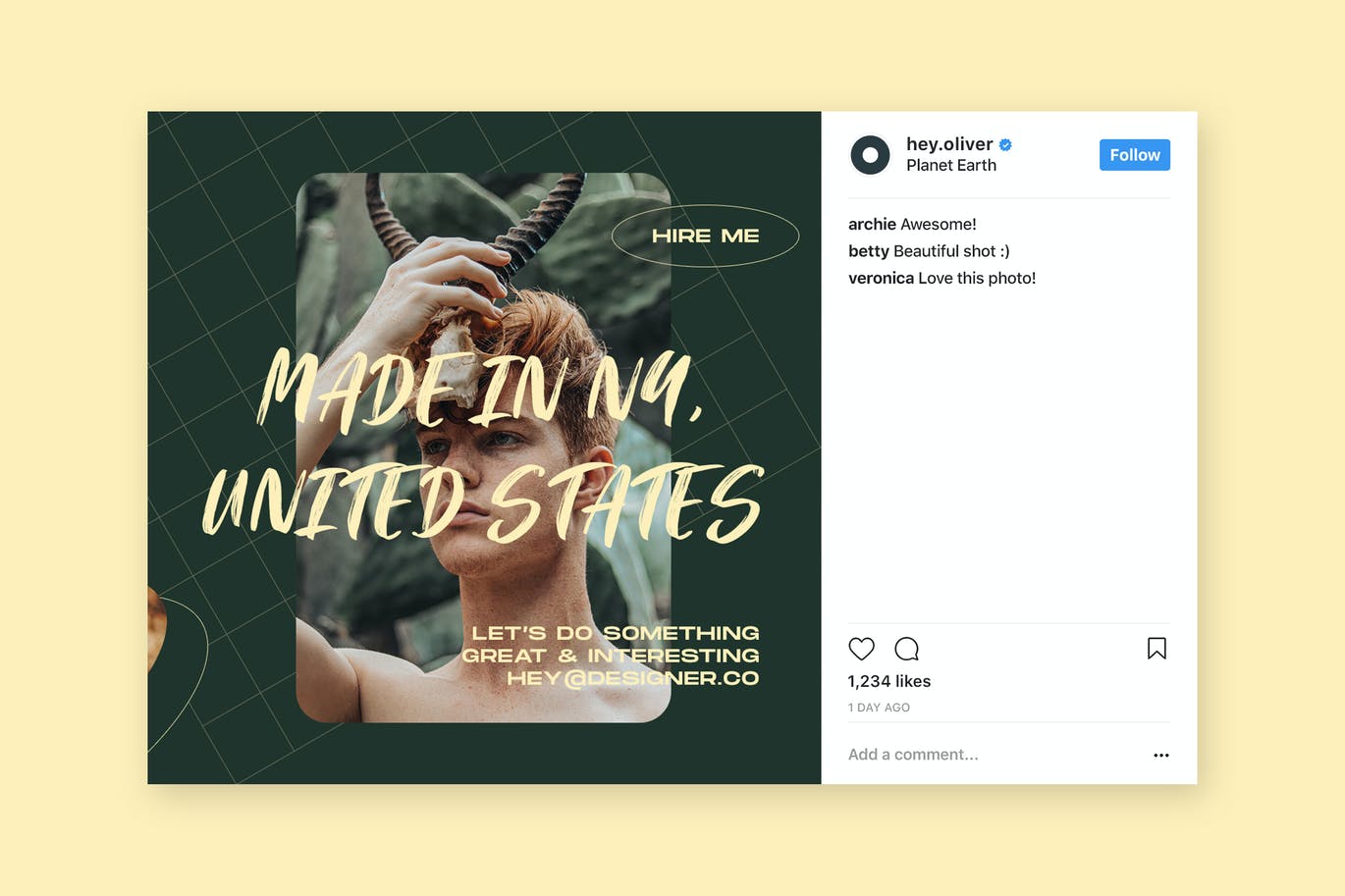The image size is (1345, 896).
Task: Open archie's profile from the comment
Action: tap(872, 225)
